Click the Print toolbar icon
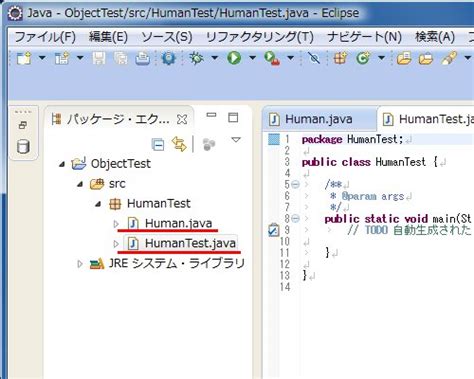The image size is (474, 379). click(143, 58)
